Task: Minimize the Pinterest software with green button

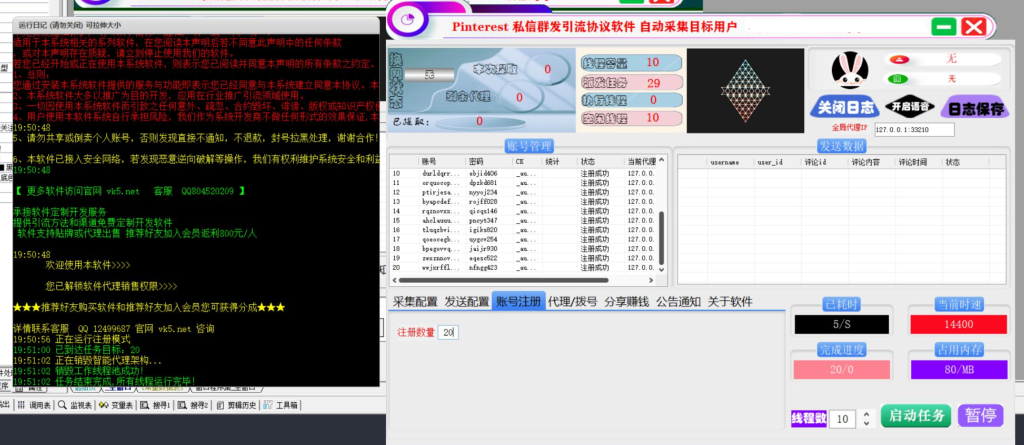Action: (944, 27)
